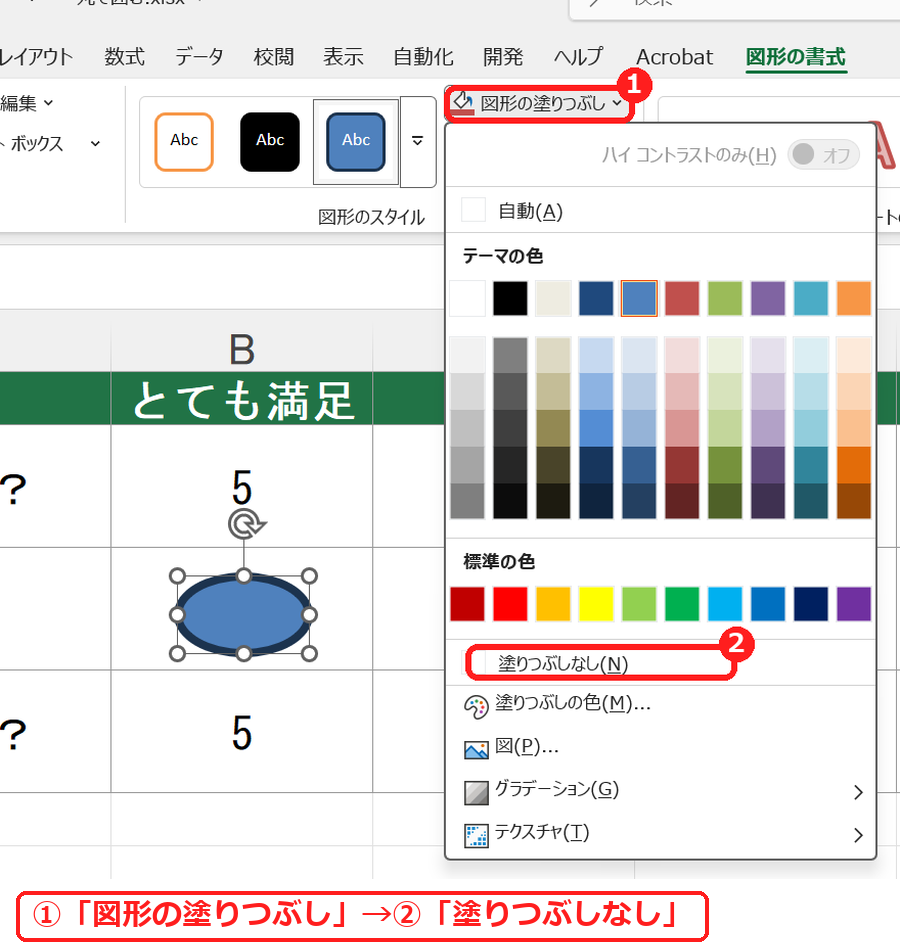Open the データ ribbon tab
This screenshot has width=900, height=949.
199,57
